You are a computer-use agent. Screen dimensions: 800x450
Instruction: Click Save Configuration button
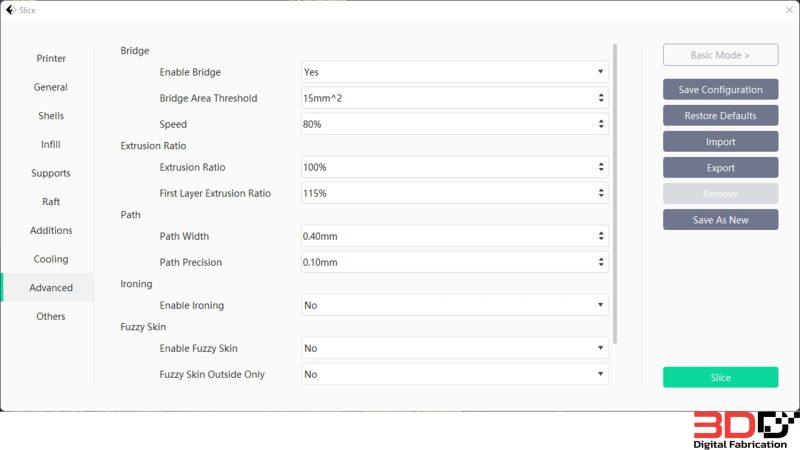(720, 89)
